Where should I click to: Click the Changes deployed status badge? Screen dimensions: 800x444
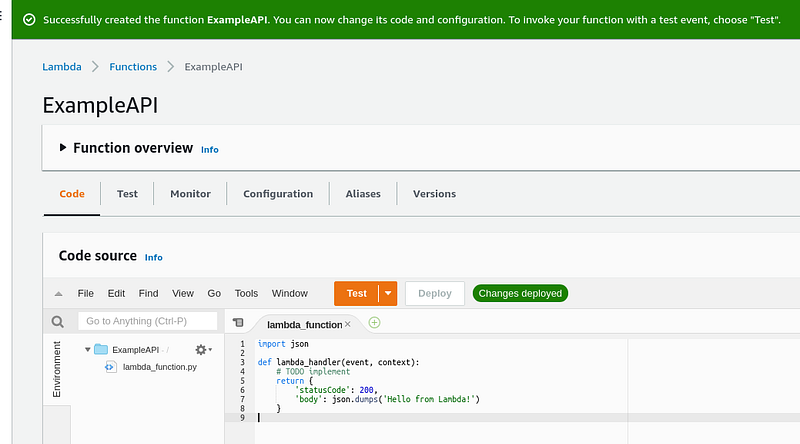520,293
